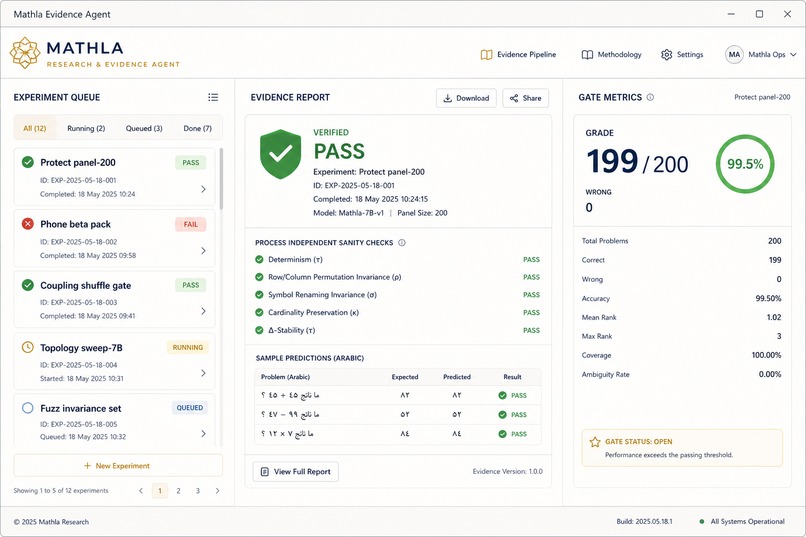The height and width of the screenshot is (537, 806).
Task: Go to page 3 of experiments
Action: pos(197,491)
